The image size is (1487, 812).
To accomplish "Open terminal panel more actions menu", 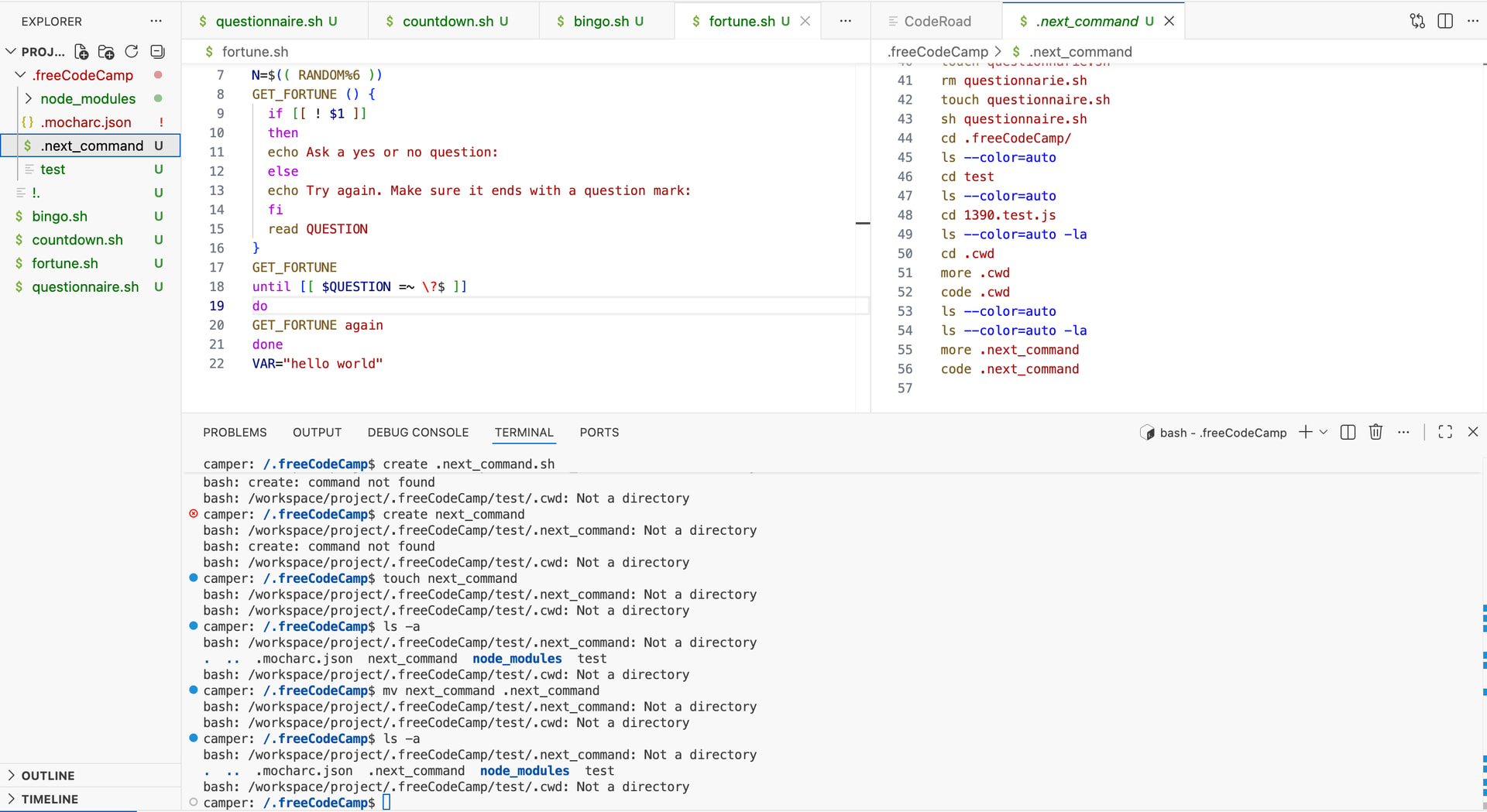I will coord(1403,432).
